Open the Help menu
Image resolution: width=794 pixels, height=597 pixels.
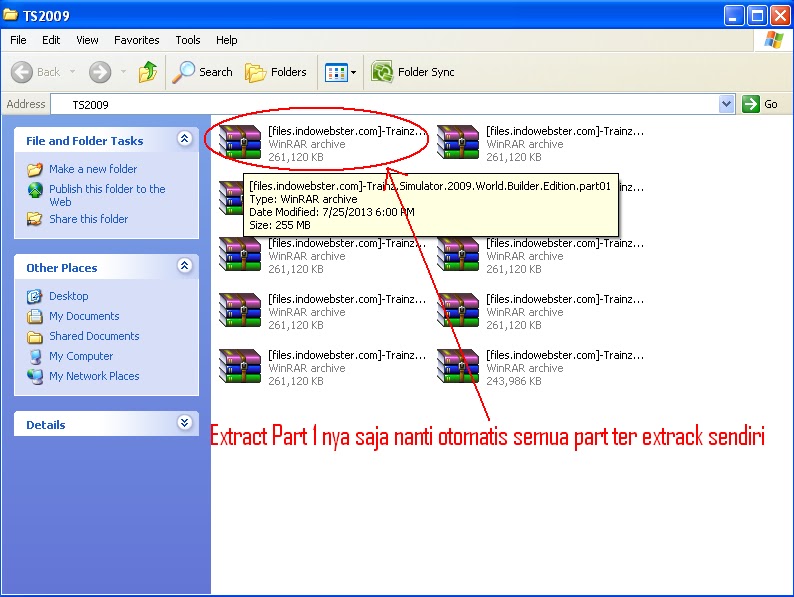(x=226, y=40)
